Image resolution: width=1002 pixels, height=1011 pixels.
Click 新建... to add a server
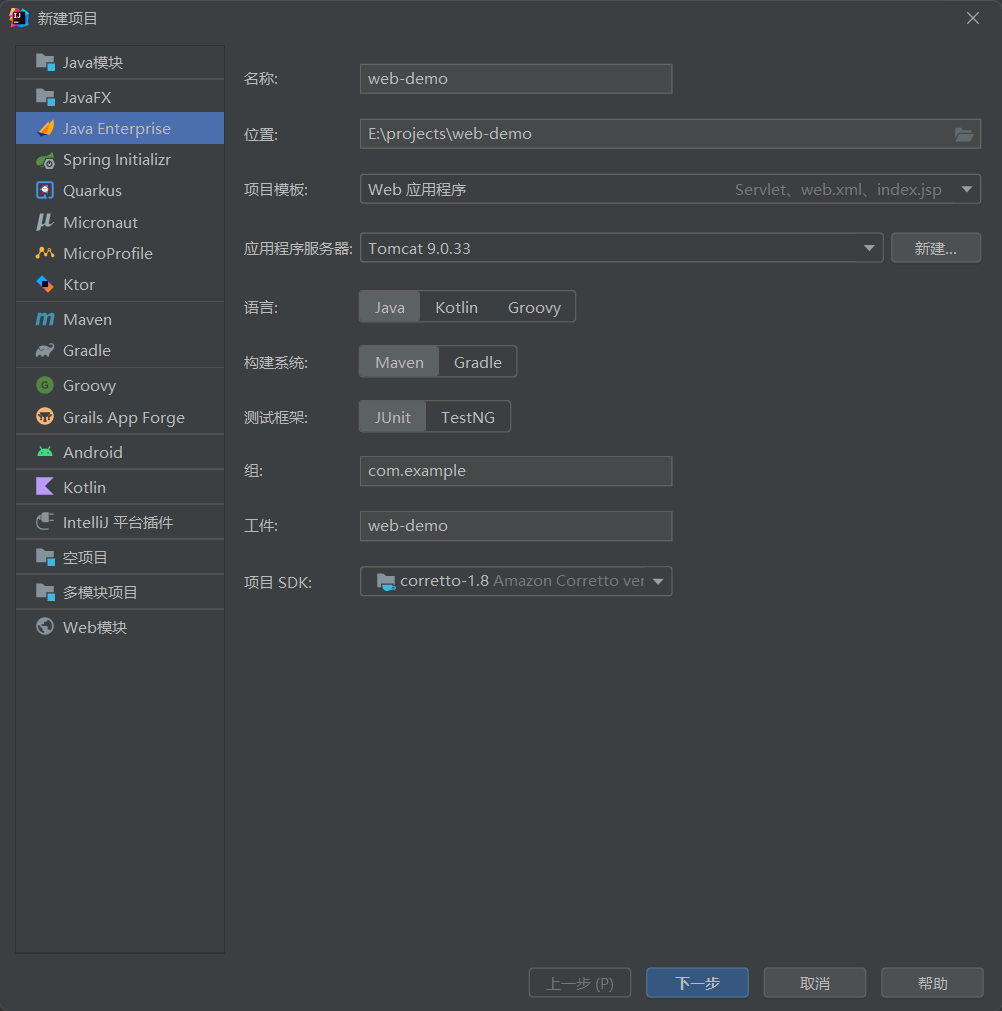click(x=936, y=248)
